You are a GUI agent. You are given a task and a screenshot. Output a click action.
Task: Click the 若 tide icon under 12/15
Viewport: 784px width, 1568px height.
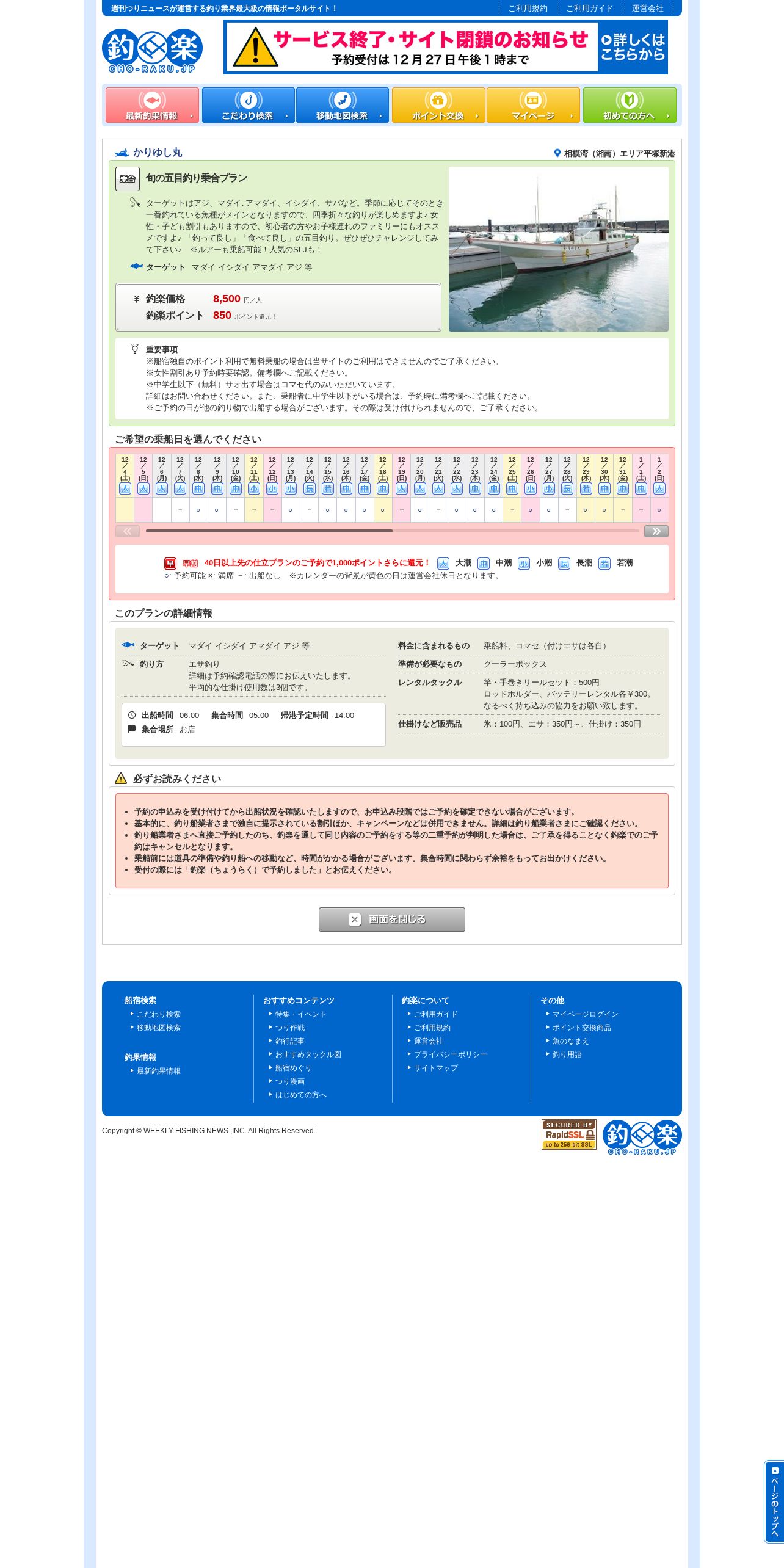click(x=327, y=488)
